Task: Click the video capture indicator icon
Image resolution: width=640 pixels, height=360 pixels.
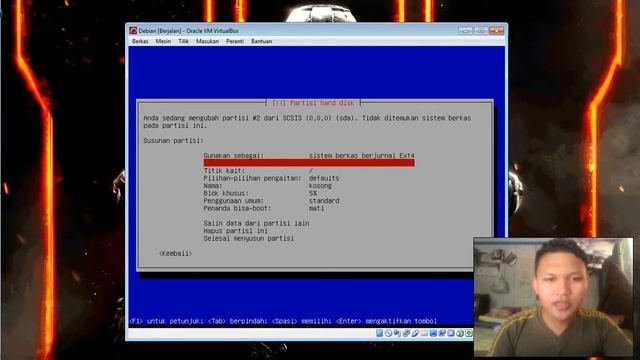Action: coord(442,333)
